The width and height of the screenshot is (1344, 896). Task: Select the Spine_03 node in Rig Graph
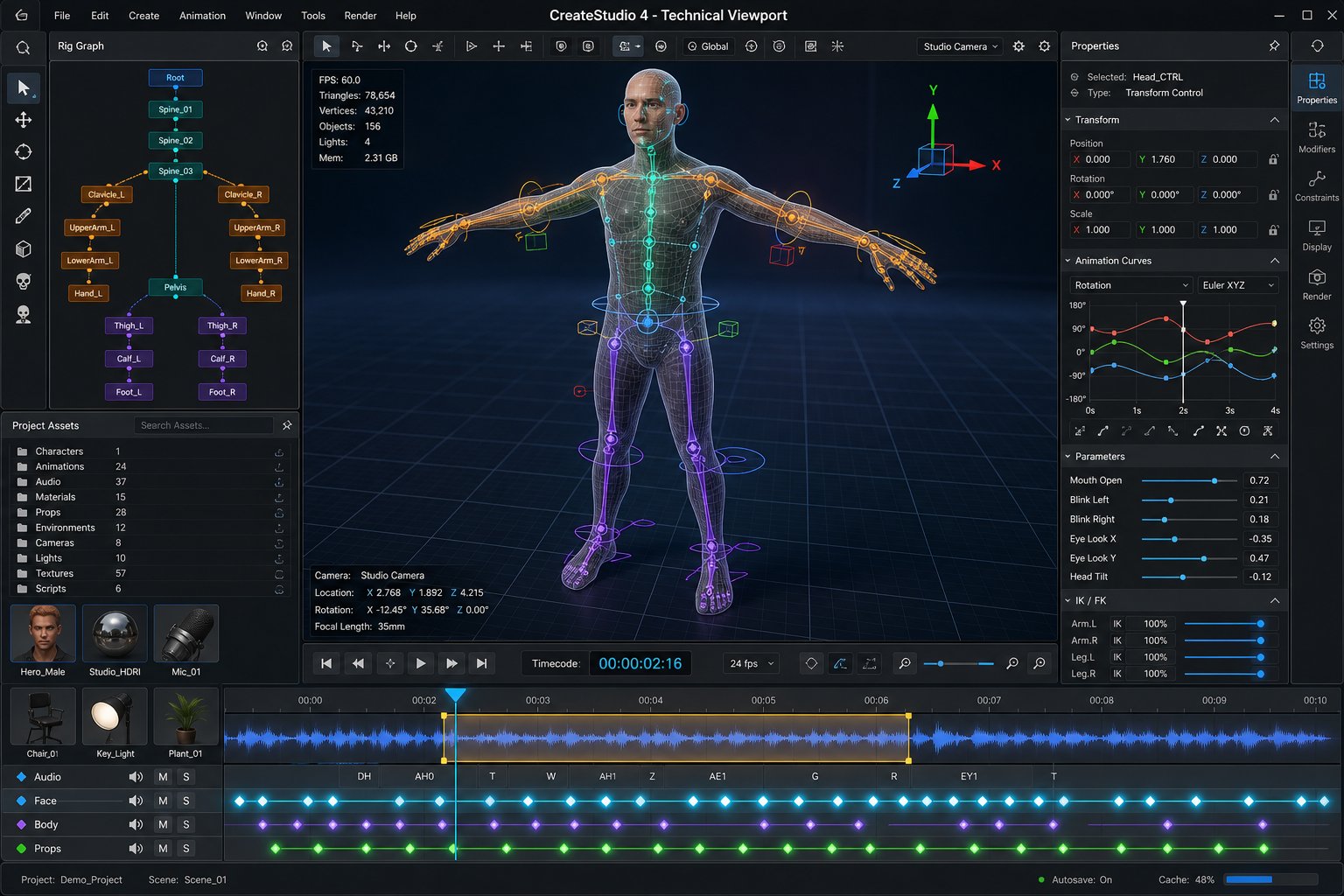175,171
